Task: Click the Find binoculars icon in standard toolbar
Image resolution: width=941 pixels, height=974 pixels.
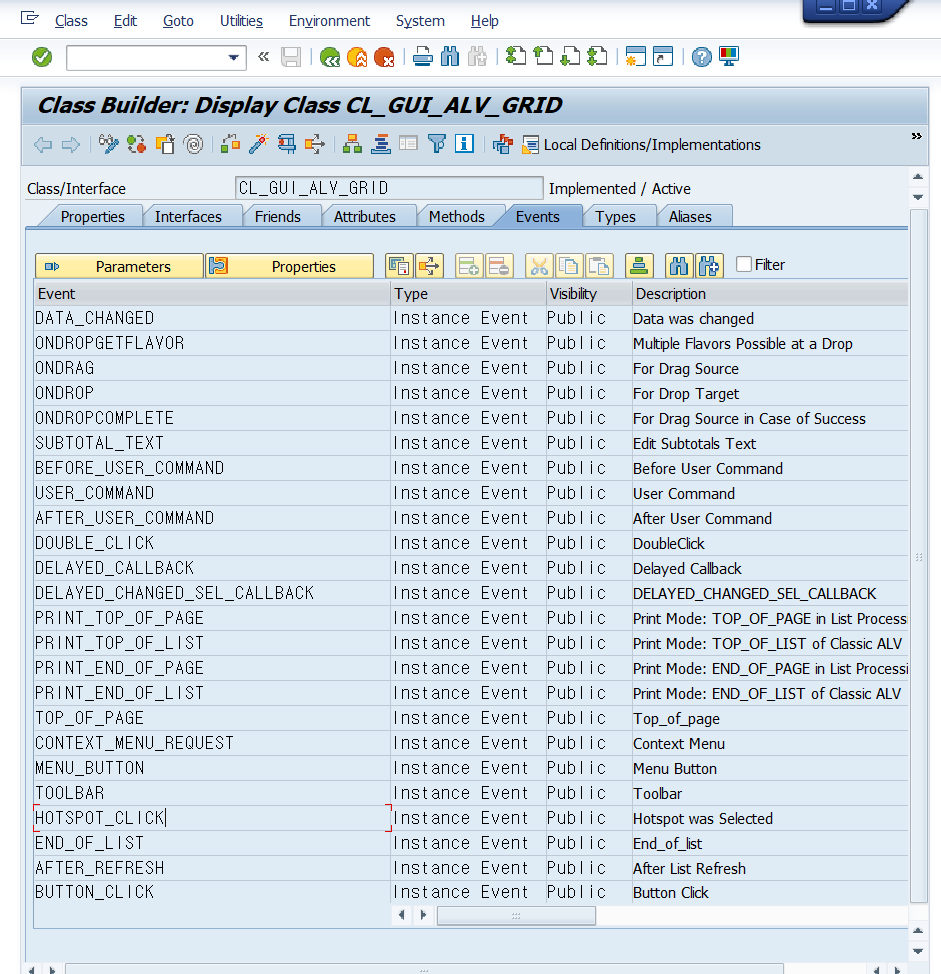Action: point(450,58)
